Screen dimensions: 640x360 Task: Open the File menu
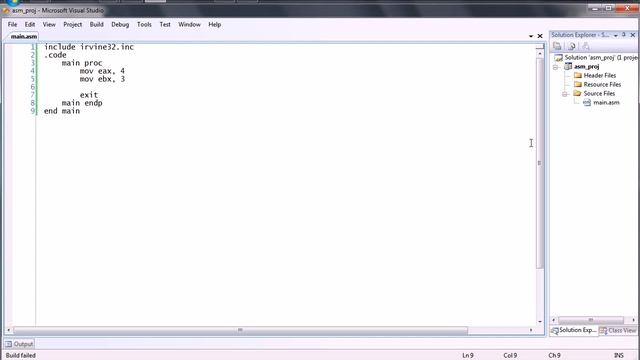point(12,24)
